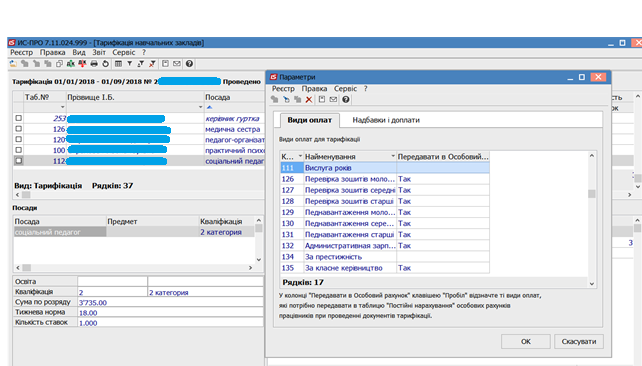Switch to Надбавки і доплати tab

[386, 120]
